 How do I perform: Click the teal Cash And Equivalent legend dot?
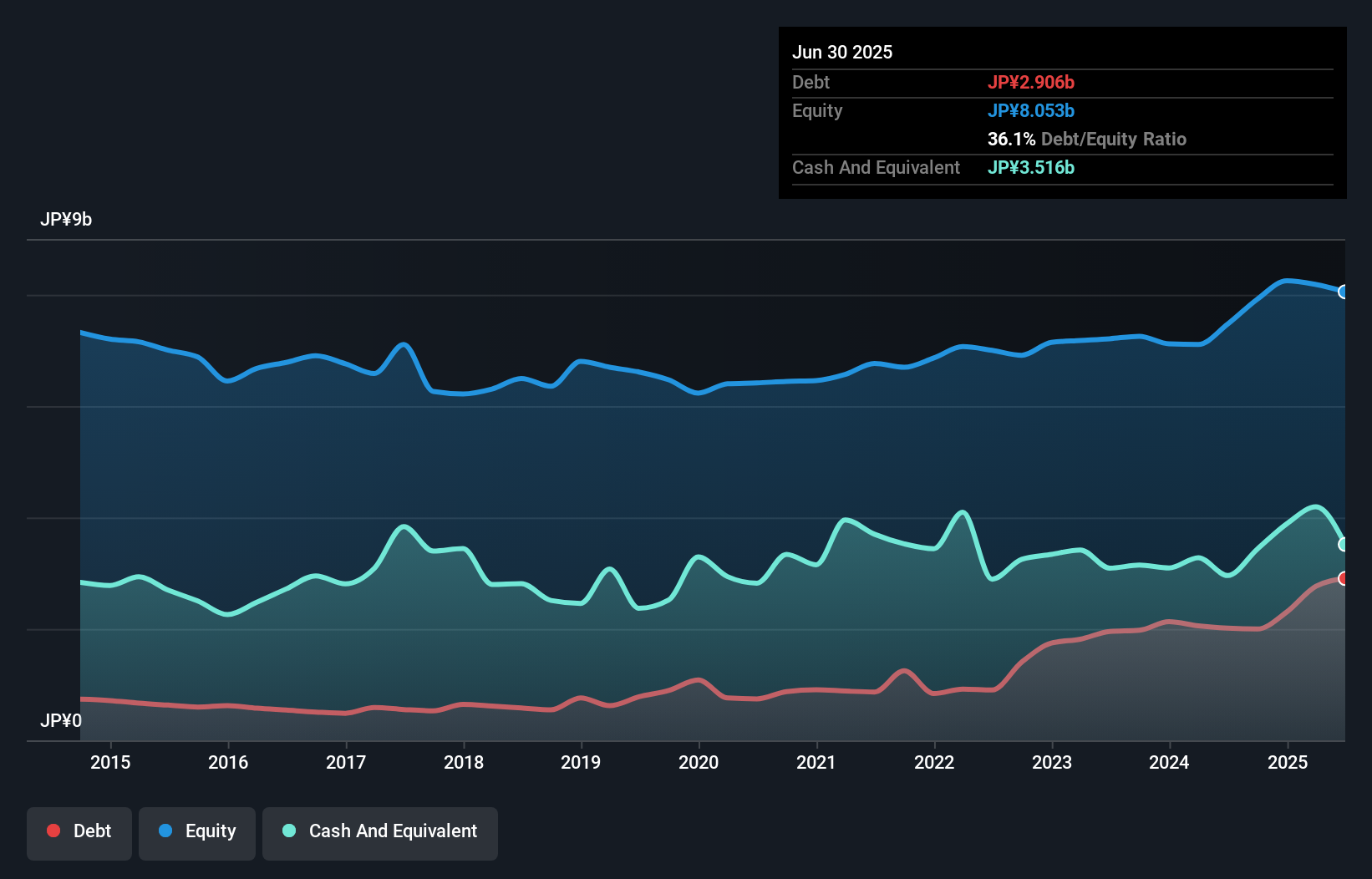(x=288, y=831)
